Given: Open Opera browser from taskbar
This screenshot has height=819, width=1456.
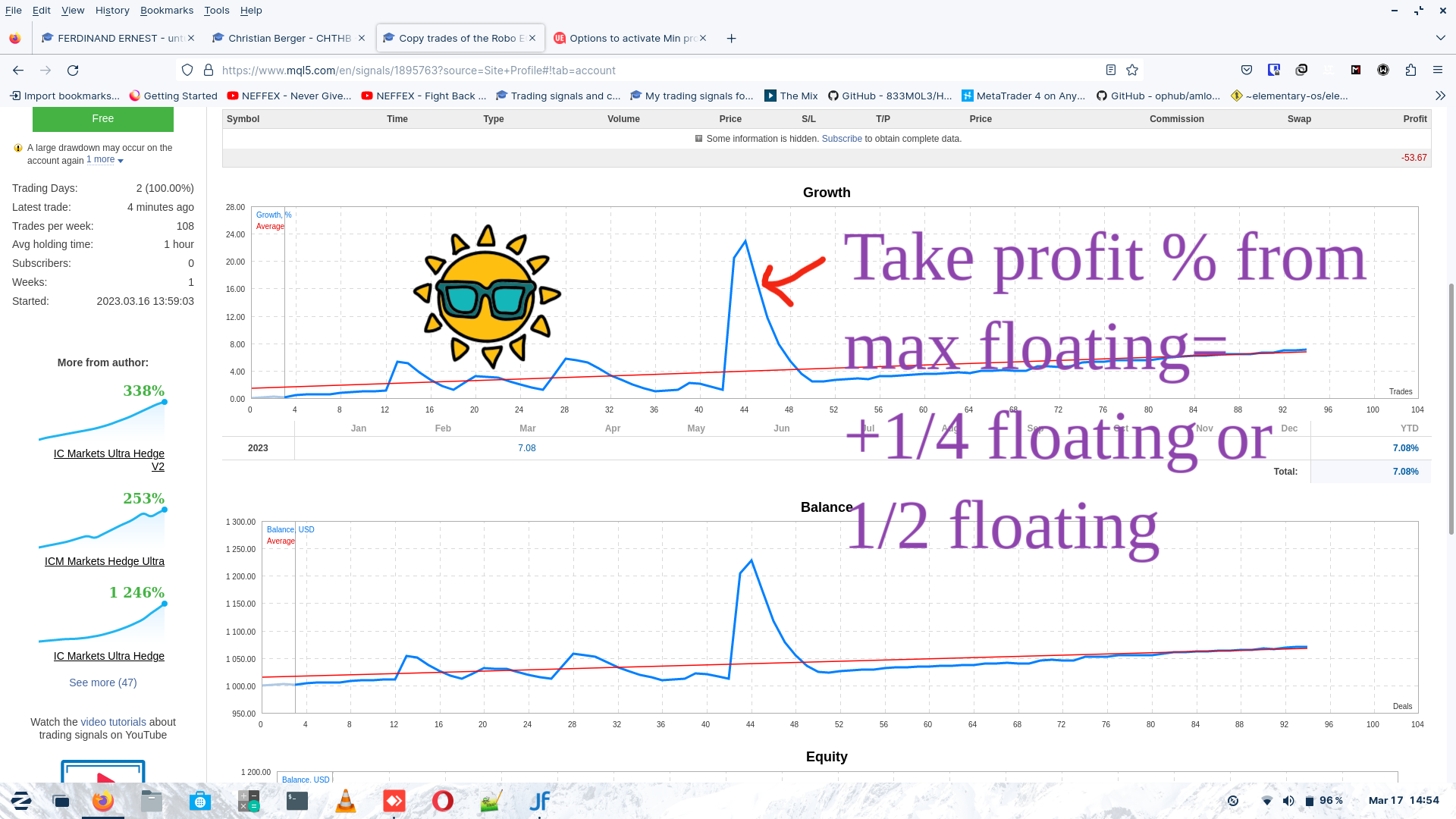Looking at the screenshot, I should tap(443, 801).
